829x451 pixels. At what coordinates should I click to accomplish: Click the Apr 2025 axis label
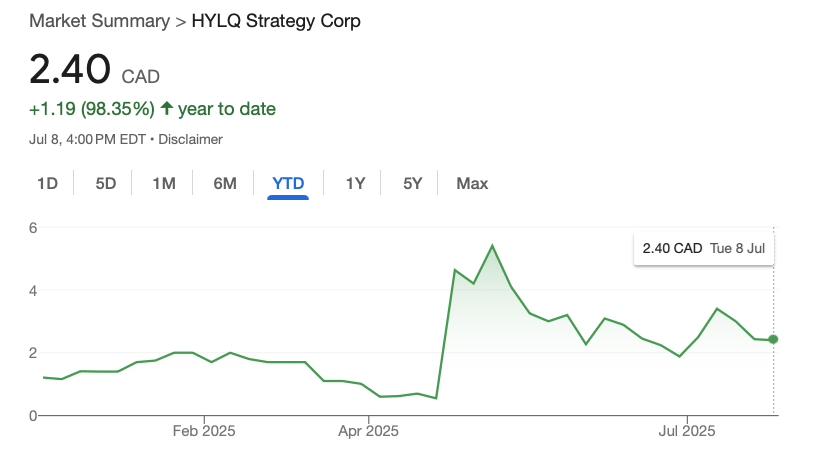coord(369,431)
